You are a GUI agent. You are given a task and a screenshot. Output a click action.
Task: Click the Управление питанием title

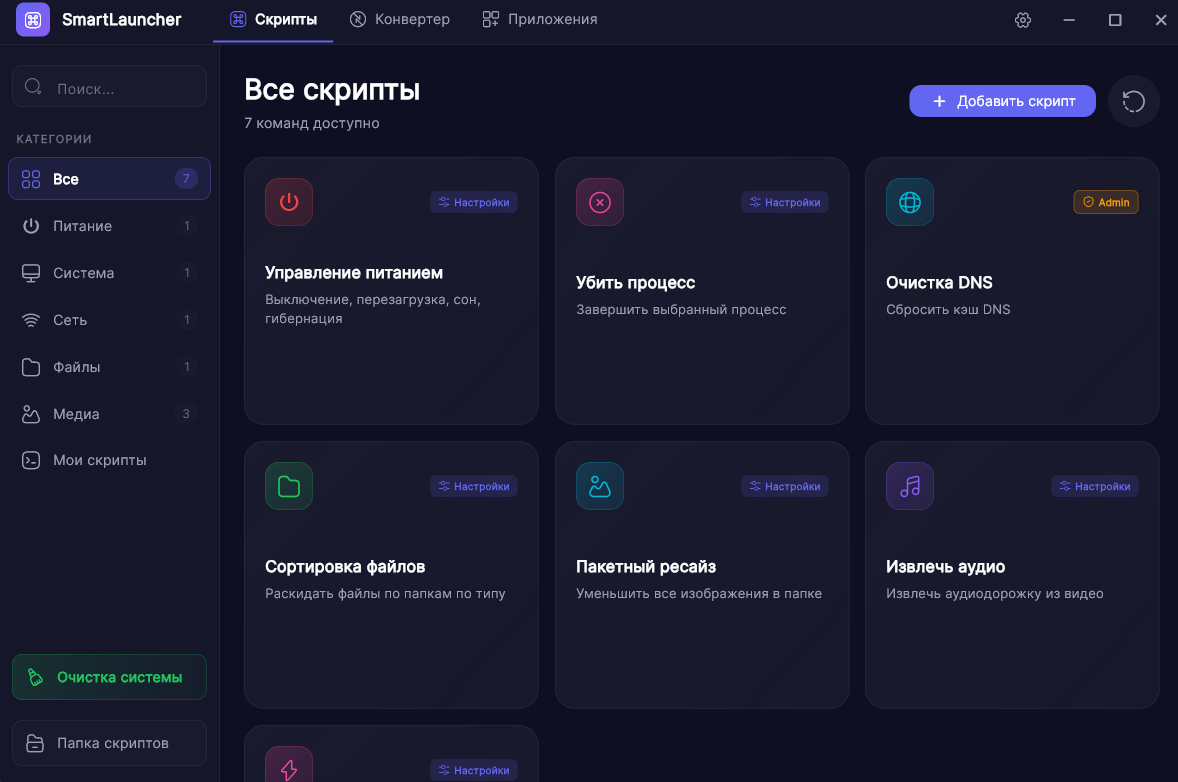354,273
